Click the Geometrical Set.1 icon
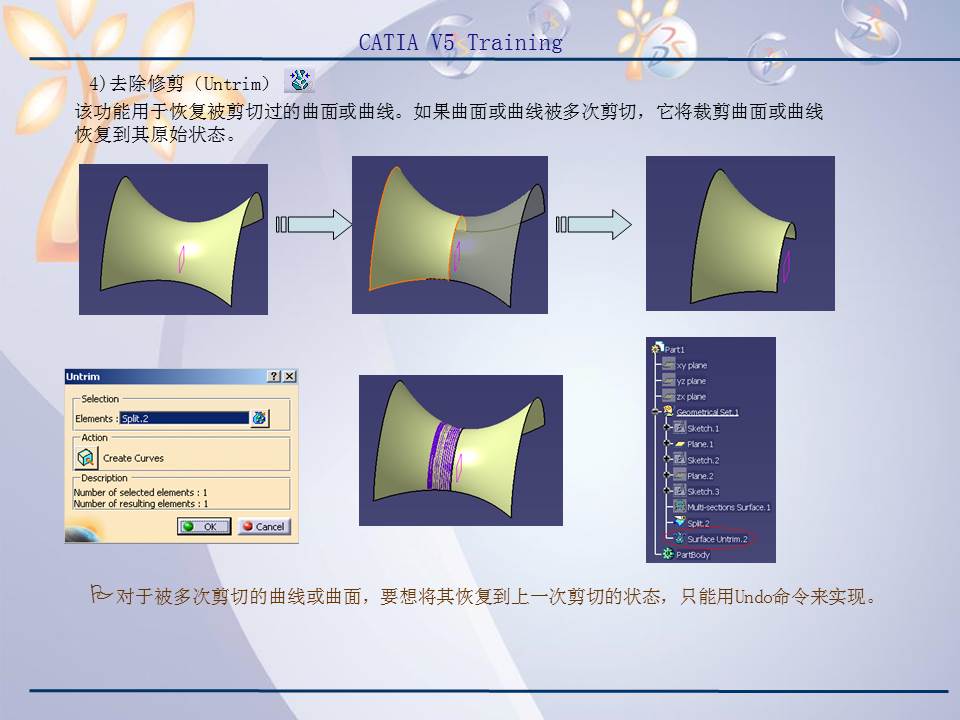Image resolution: width=960 pixels, height=720 pixels. coord(668,411)
